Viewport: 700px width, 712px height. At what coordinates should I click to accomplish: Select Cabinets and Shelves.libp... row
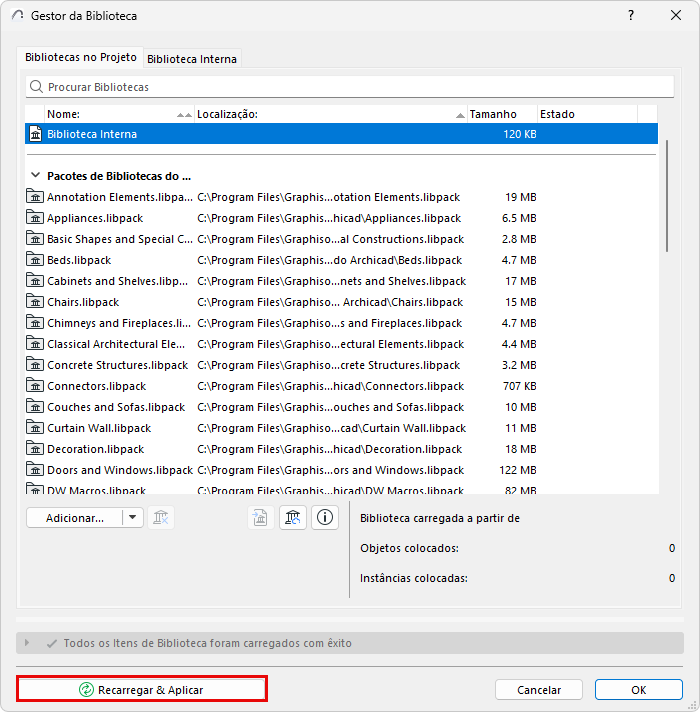tap(341, 281)
